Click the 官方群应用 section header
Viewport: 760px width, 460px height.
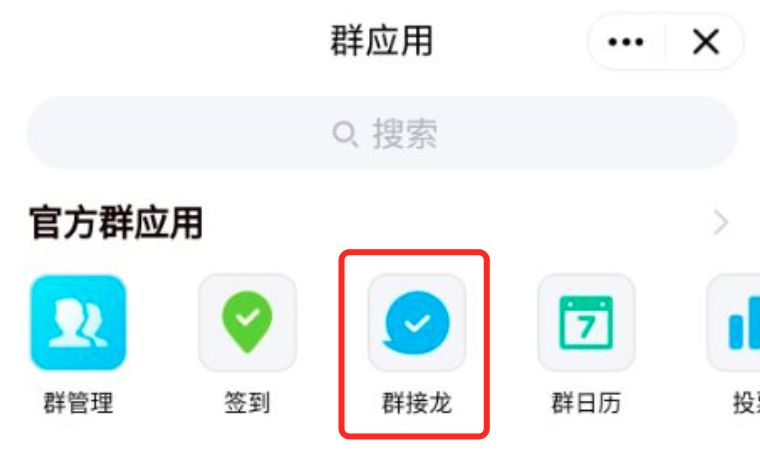tap(116, 222)
